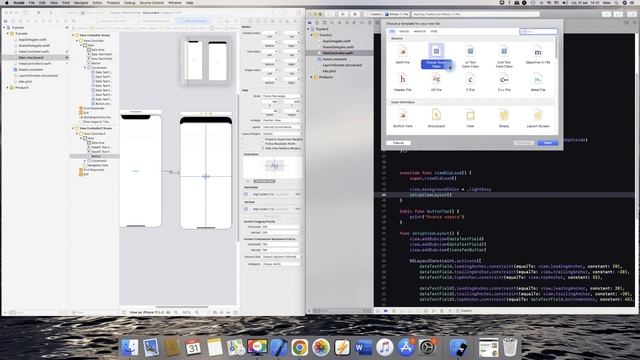Select Assets.xcassets in right window navigator
This screenshot has width=640, height=360.
[335, 59]
